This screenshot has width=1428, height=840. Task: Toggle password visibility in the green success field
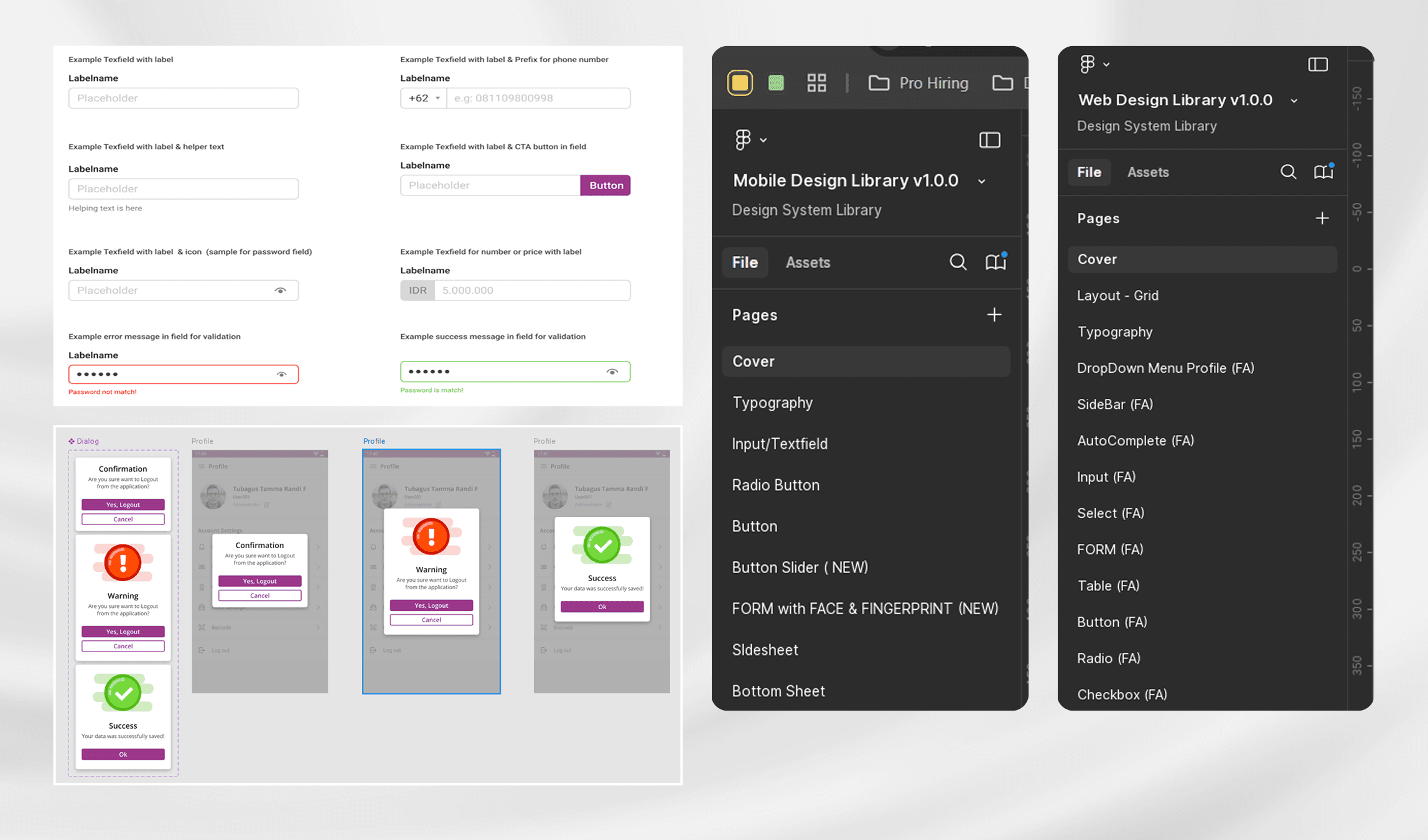pyautogui.click(x=612, y=371)
